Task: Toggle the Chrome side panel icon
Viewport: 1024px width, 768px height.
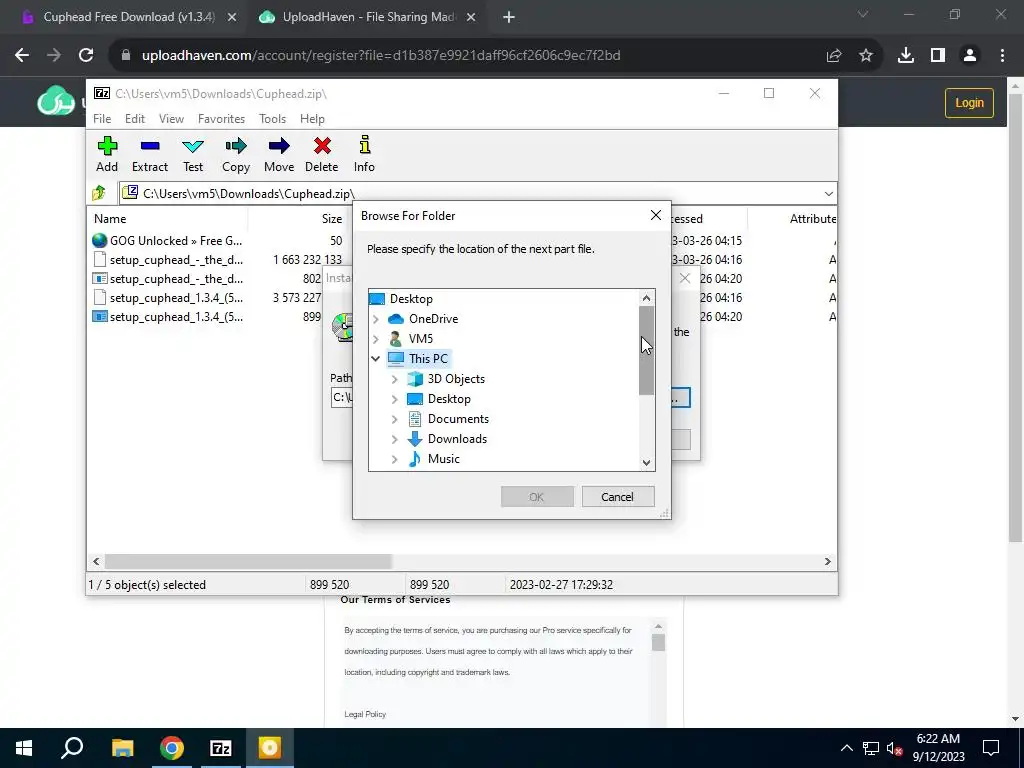Action: [938, 56]
